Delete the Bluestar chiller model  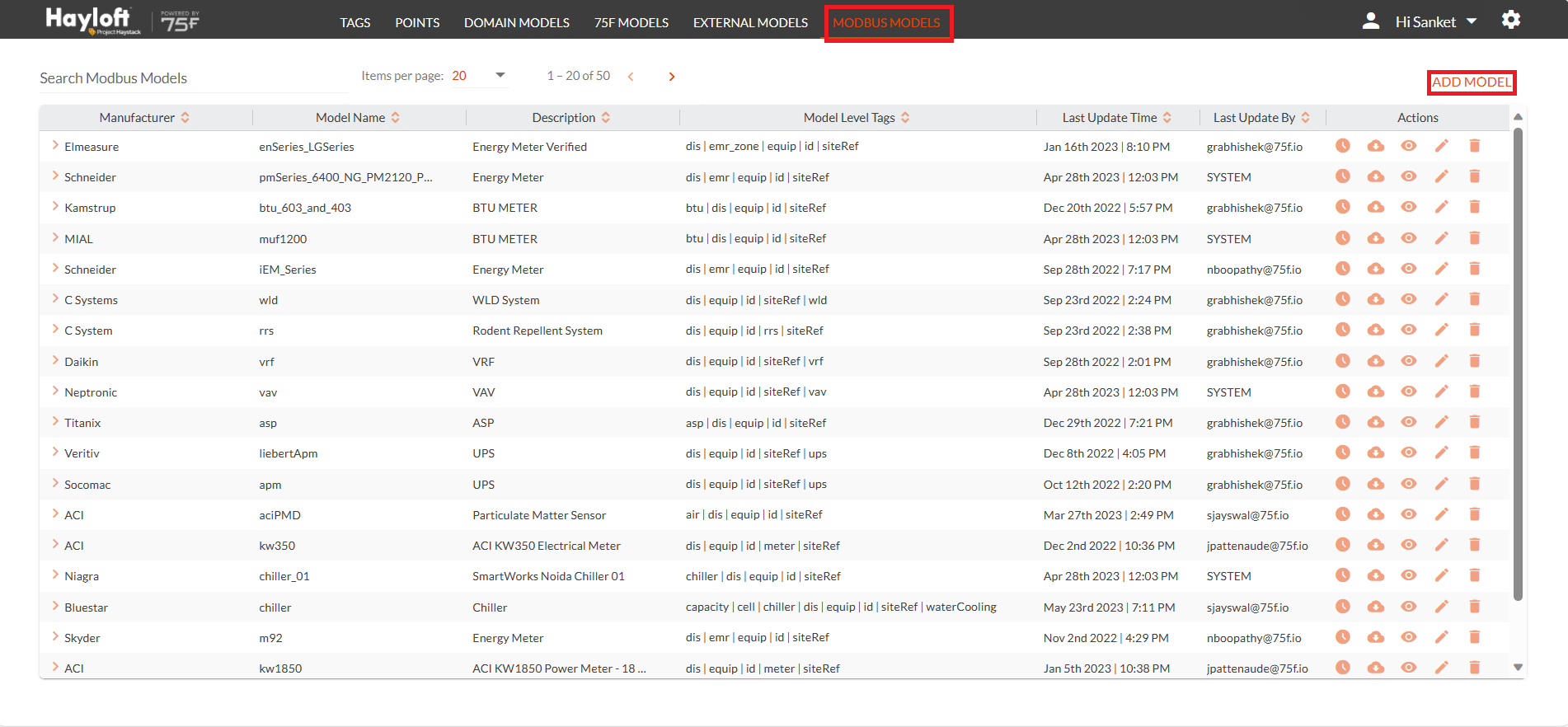click(1475, 607)
